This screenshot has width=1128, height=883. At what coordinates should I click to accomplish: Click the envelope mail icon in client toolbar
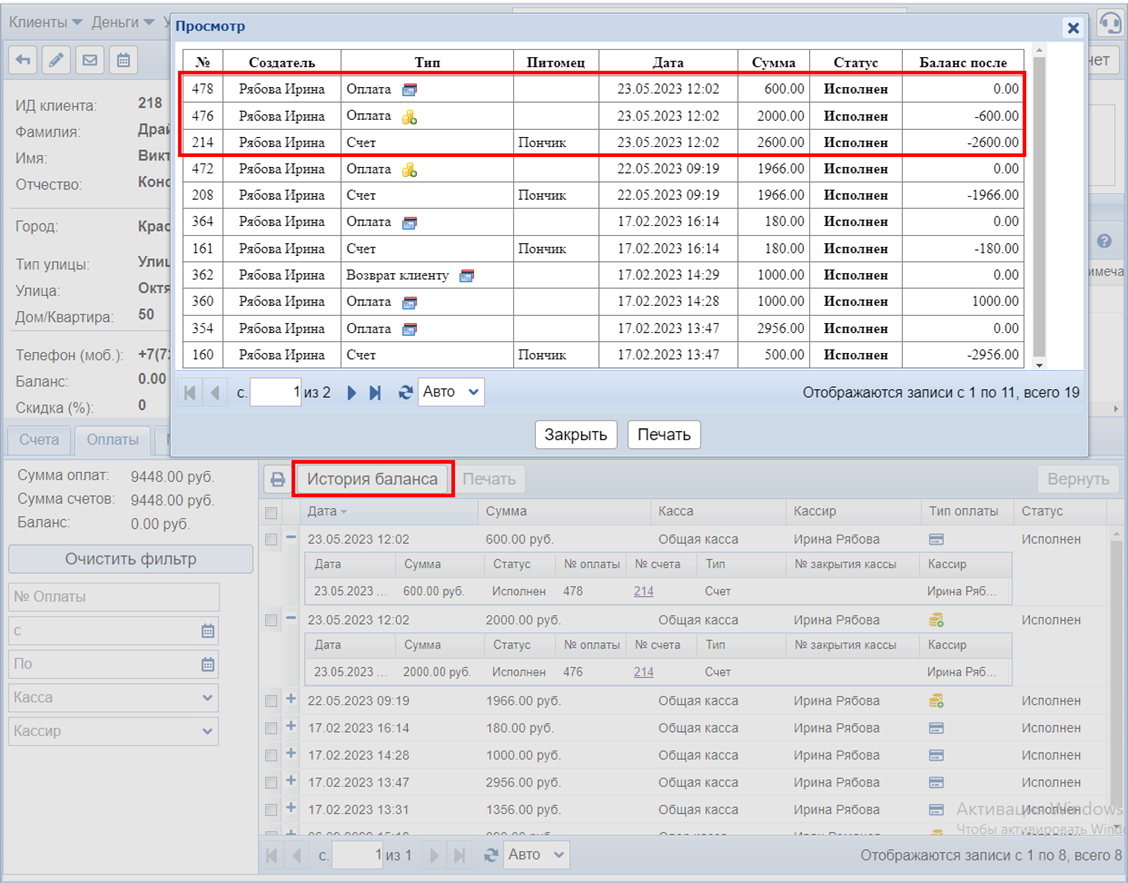click(x=90, y=60)
